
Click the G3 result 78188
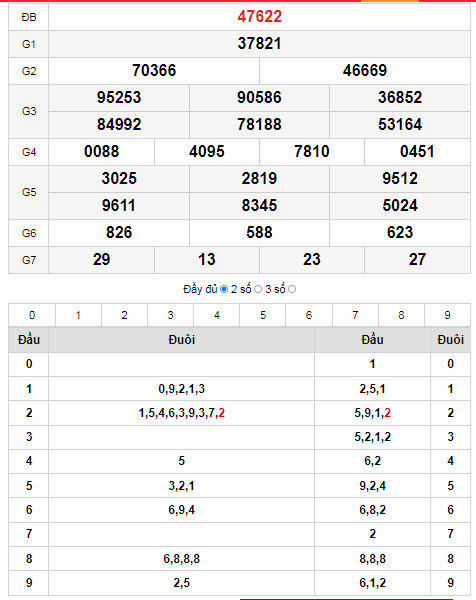(259, 125)
